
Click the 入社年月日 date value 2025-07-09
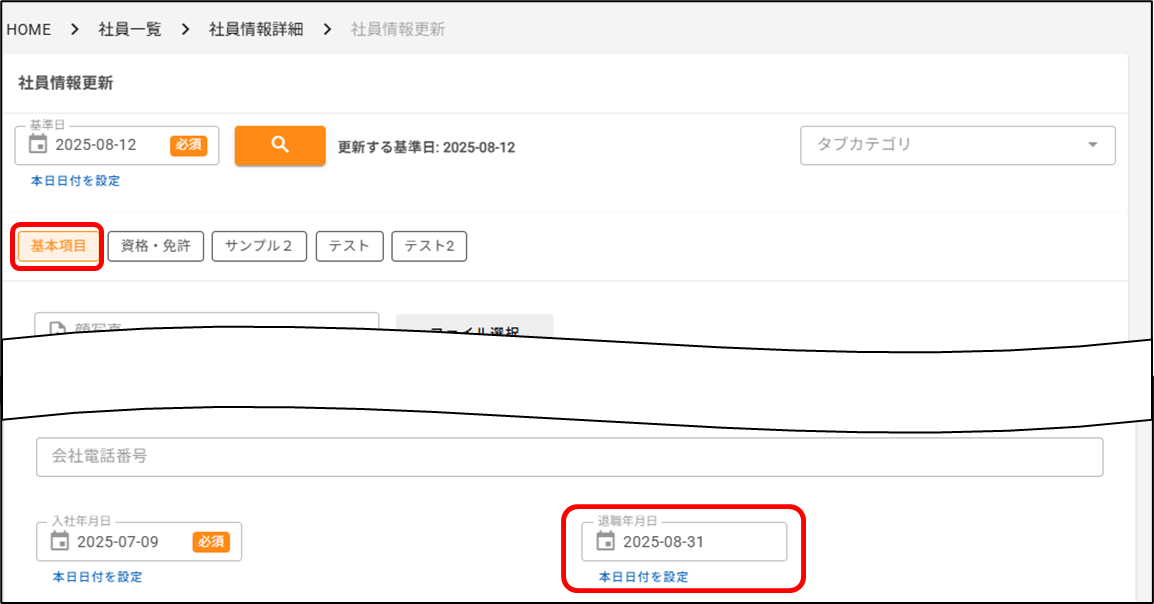tap(117, 541)
